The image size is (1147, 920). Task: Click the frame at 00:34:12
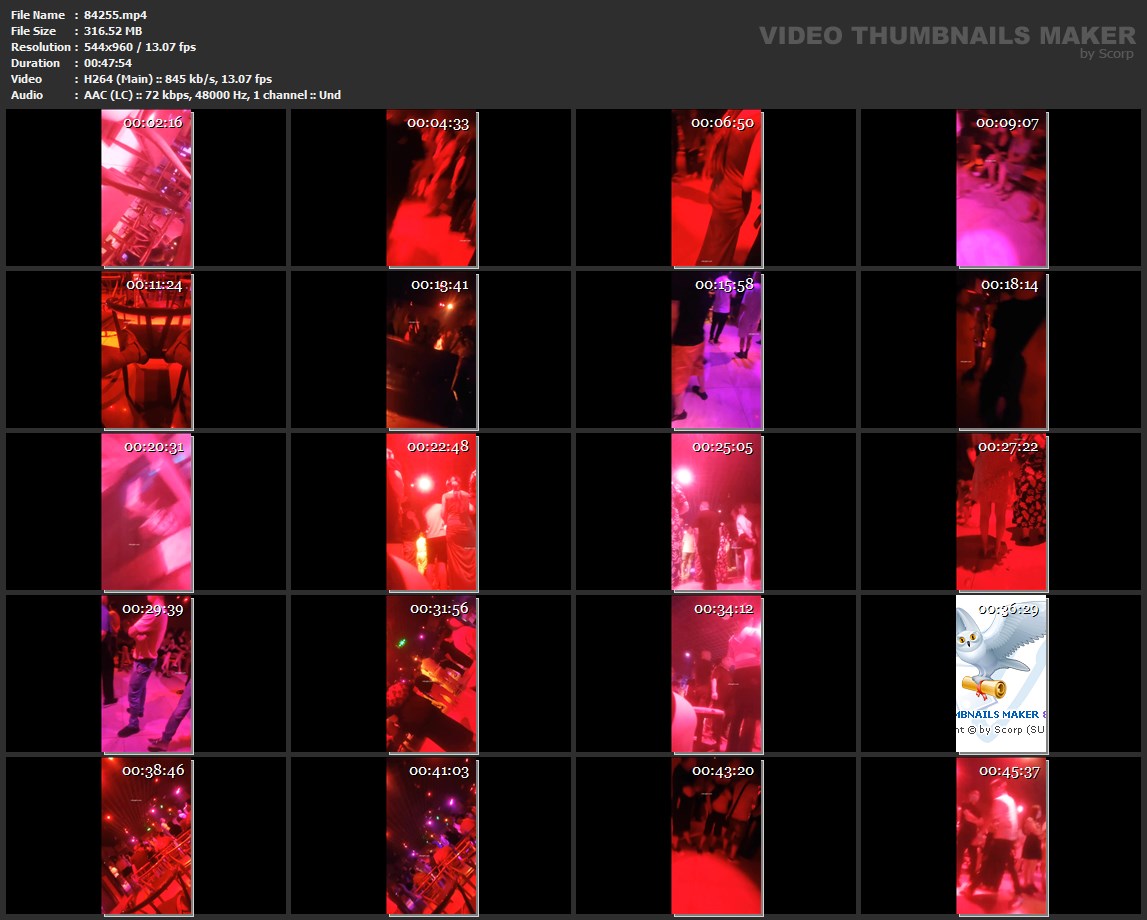click(x=717, y=674)
